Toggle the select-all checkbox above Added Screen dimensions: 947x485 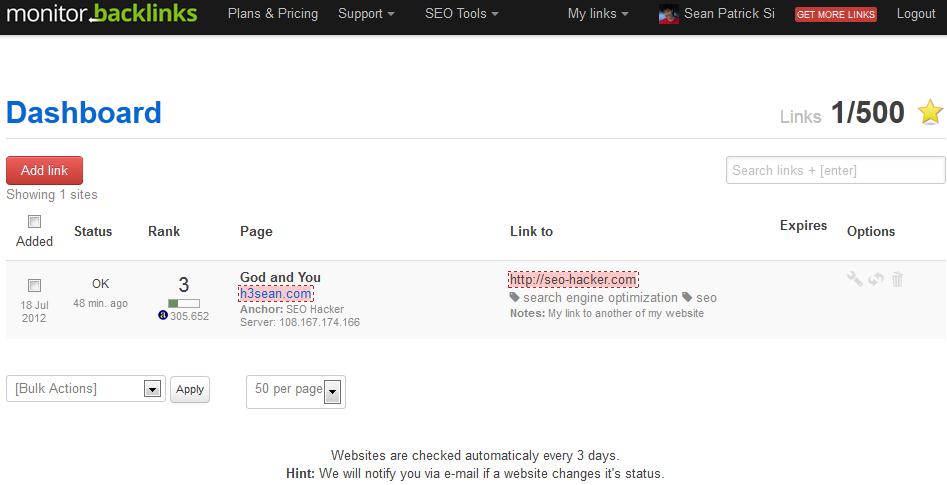click(x=34, y=221)
